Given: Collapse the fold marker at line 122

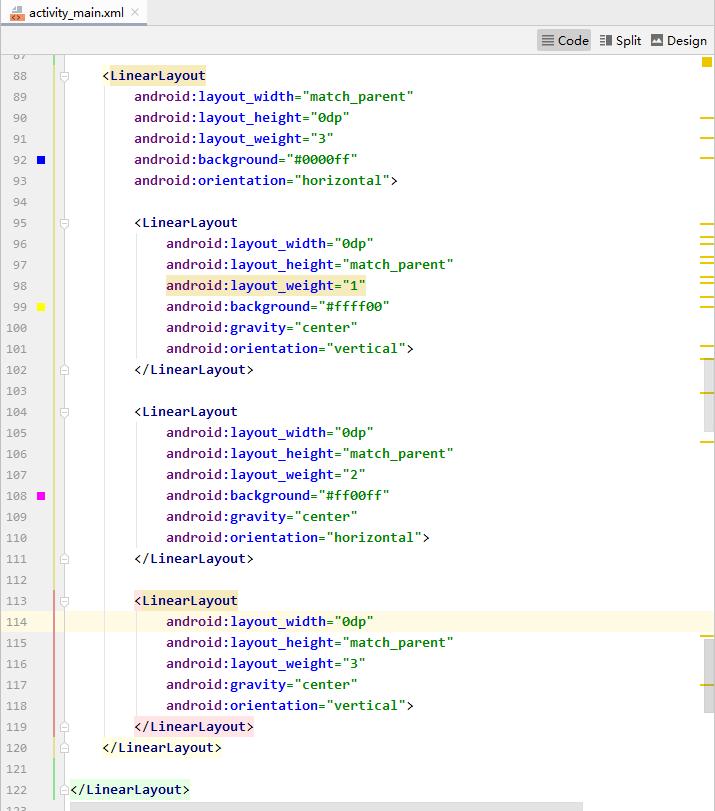Looking at the screenshot, I should (64, 790).
